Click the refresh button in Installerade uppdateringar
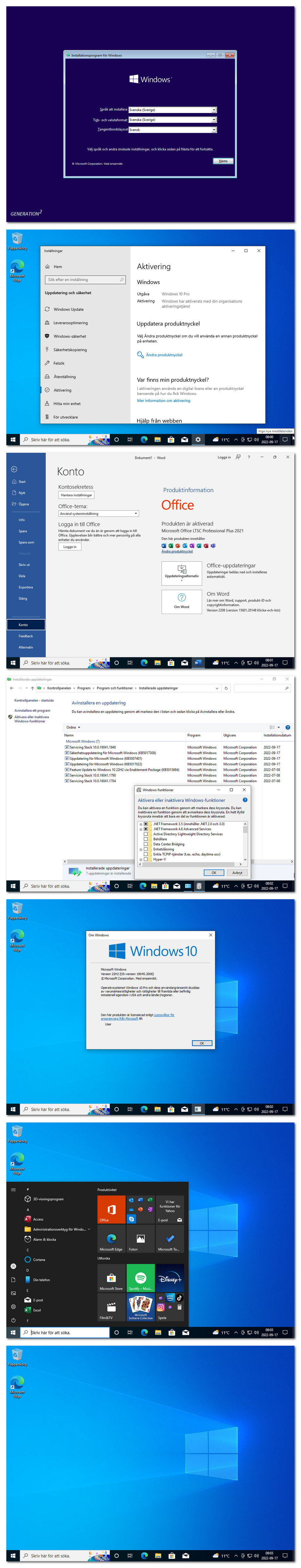 tap(226, 688)
